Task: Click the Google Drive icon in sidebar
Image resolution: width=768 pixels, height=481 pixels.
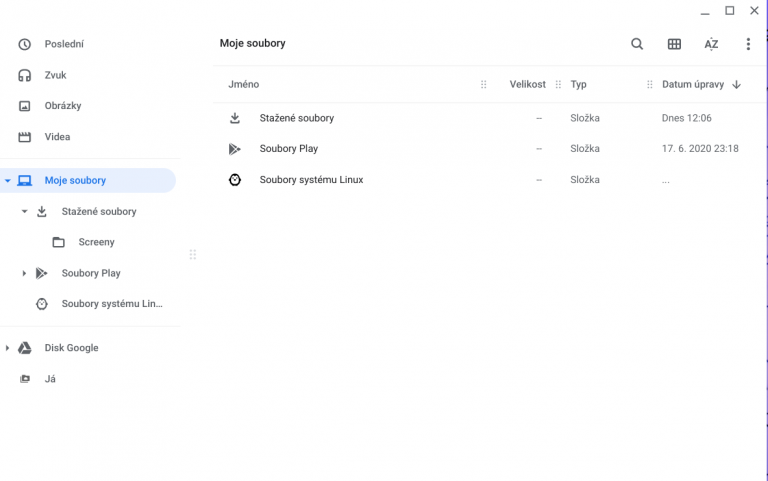Action: tap(25, 348)
